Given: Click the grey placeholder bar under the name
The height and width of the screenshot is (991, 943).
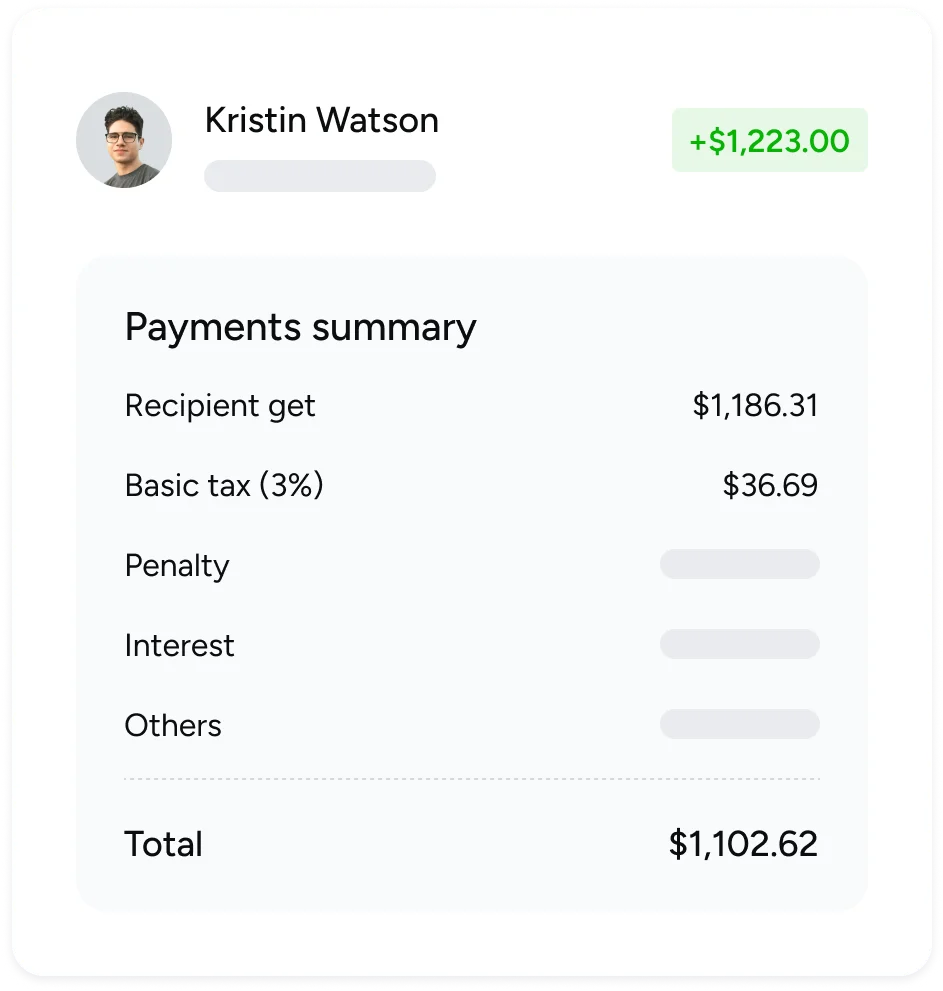Looking at the screenshot, I should [x=320, y=175].
